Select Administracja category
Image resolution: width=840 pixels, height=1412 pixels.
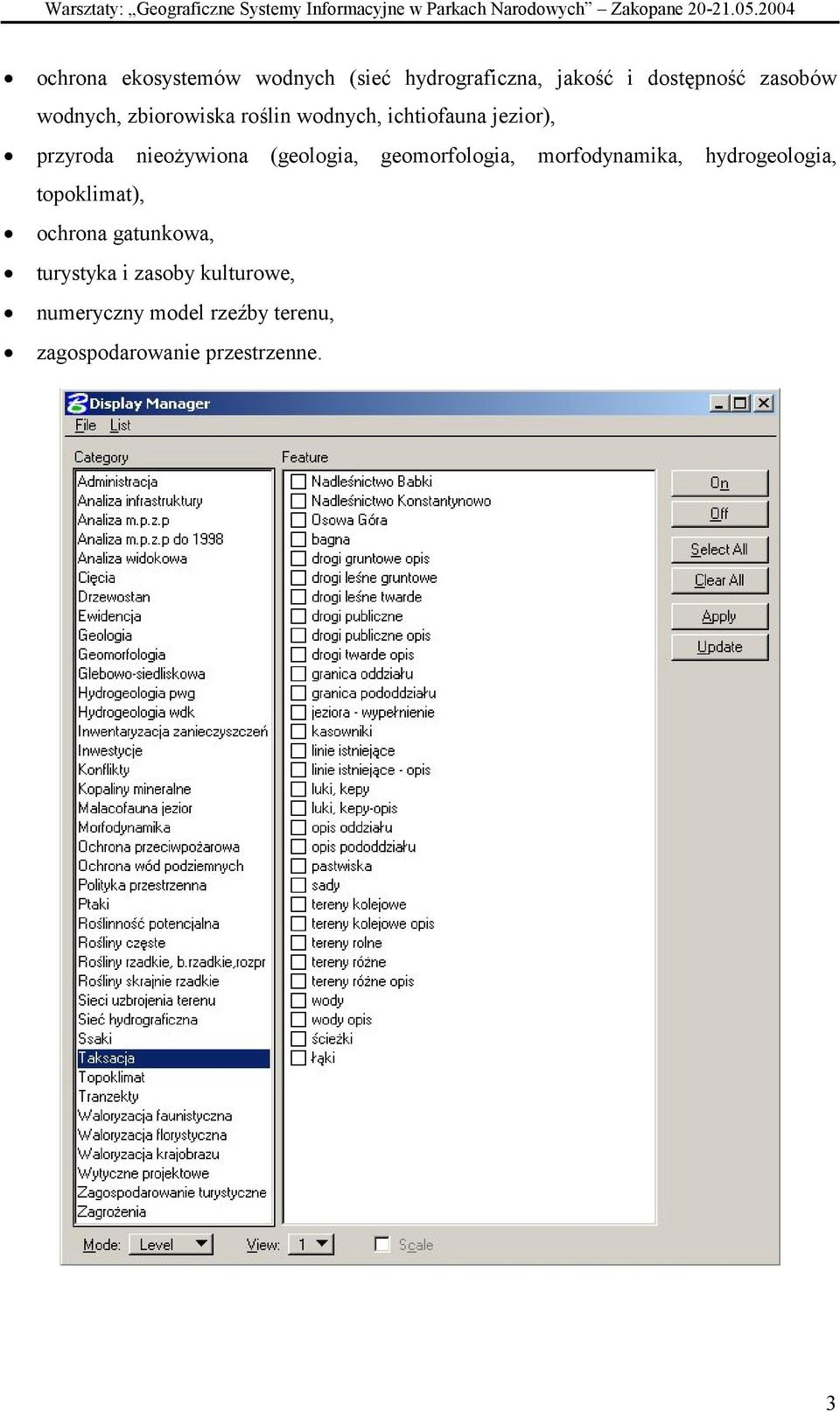point(118,481)
